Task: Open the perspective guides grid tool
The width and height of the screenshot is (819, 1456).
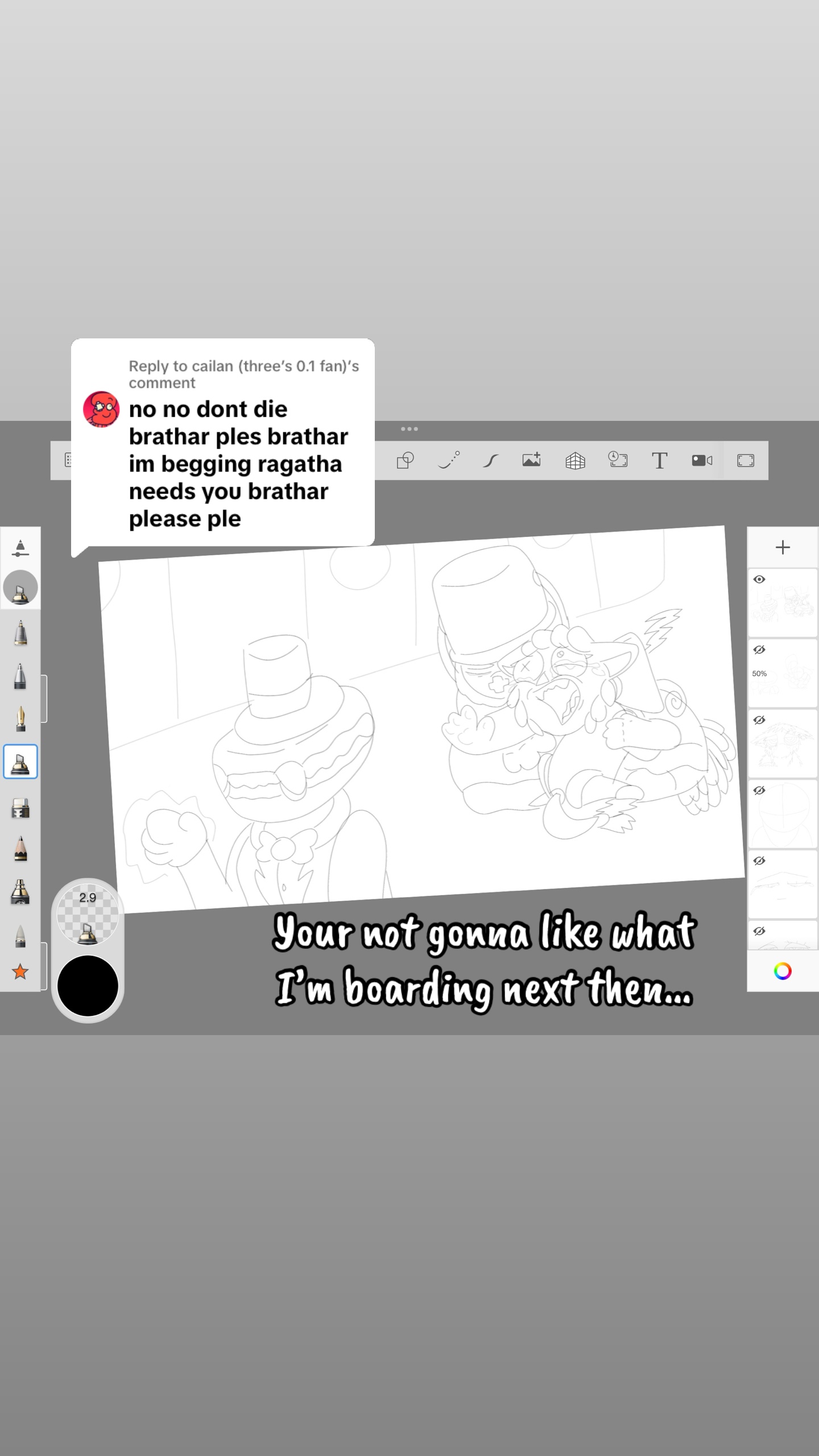Action: tap(575, 460)
